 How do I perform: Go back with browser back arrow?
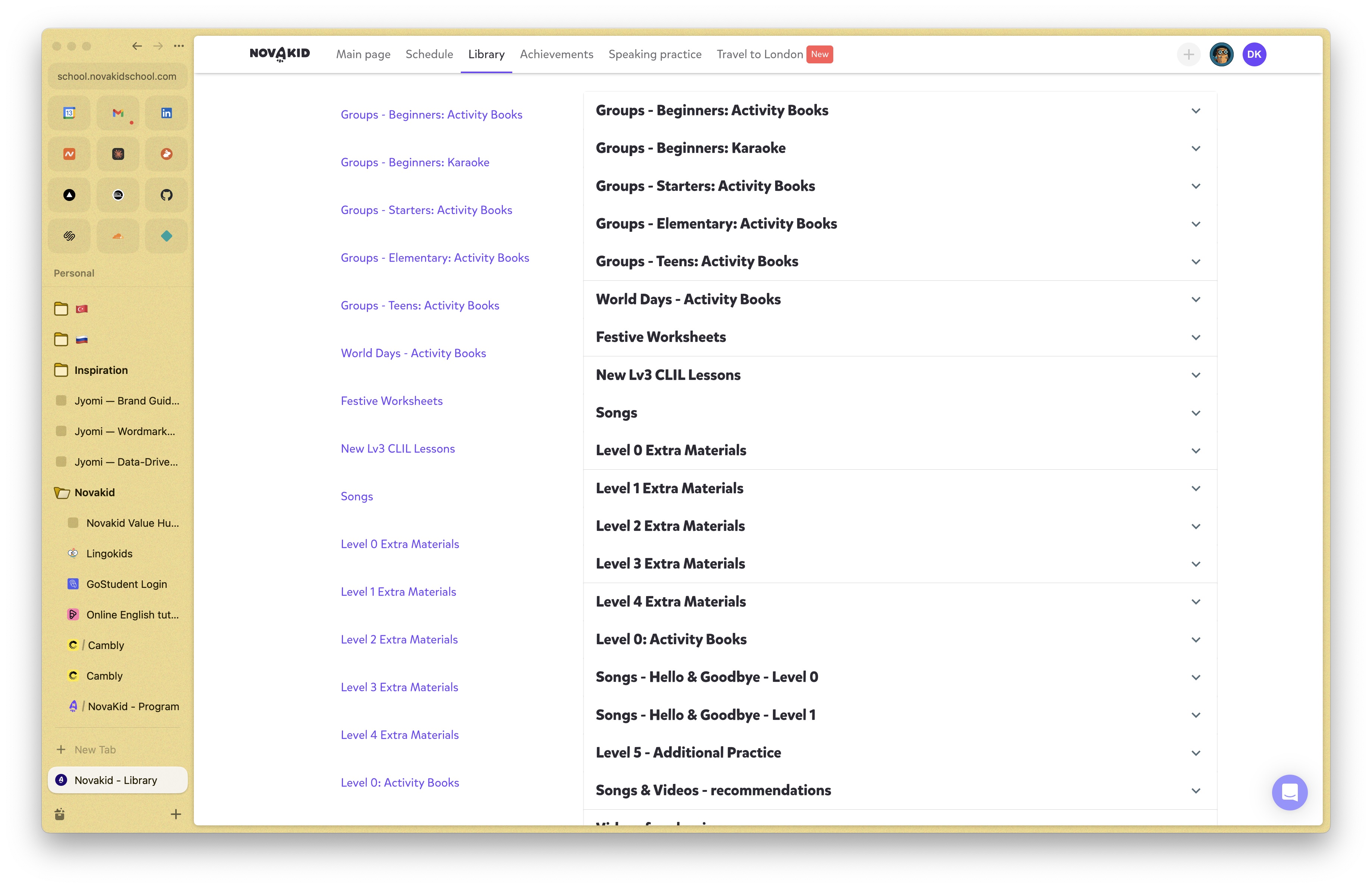pos(136,46)
